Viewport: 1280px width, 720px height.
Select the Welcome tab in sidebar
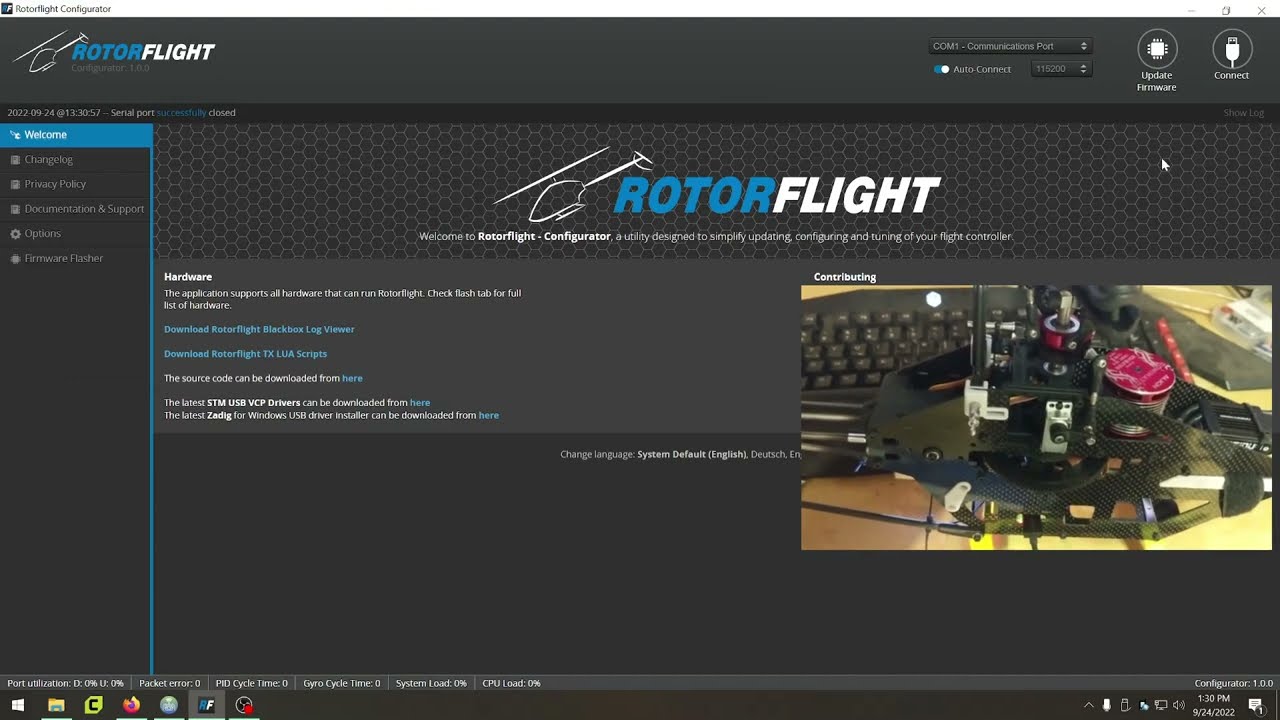76,135
